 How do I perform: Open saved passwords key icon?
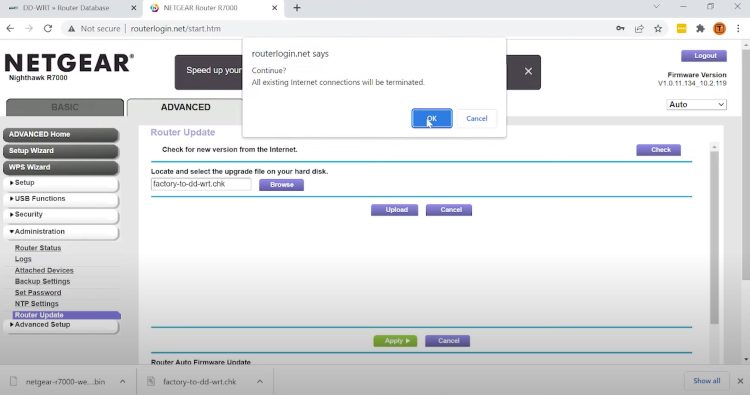tap(620, 29)
